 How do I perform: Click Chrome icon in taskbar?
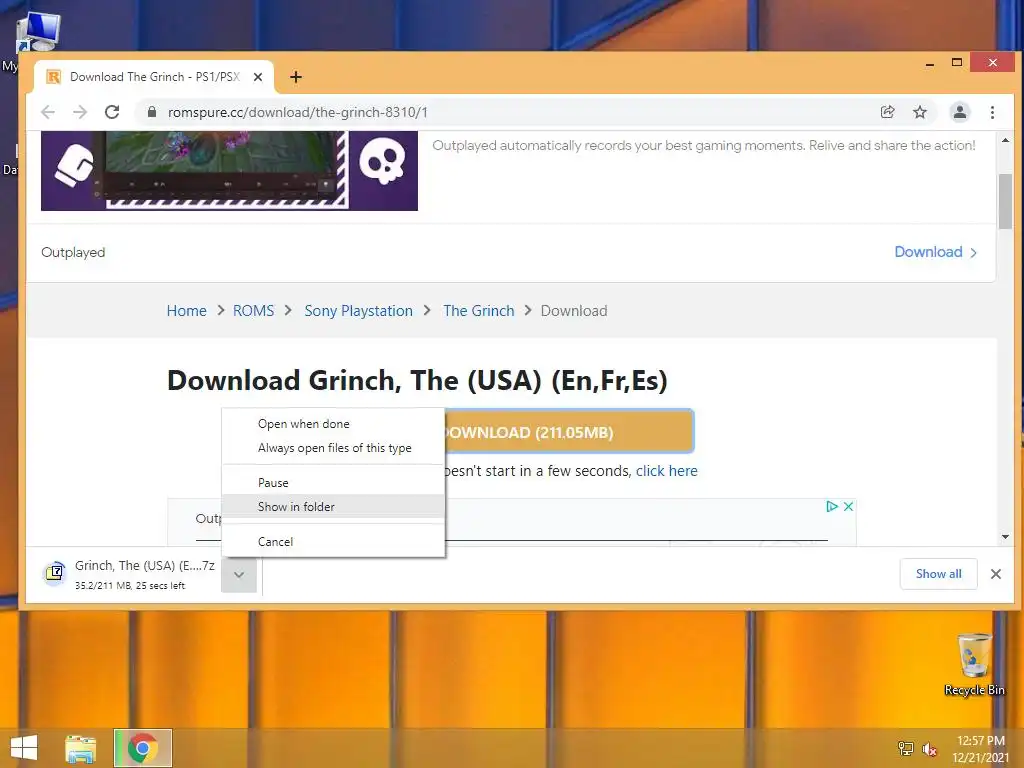[142, 748]
